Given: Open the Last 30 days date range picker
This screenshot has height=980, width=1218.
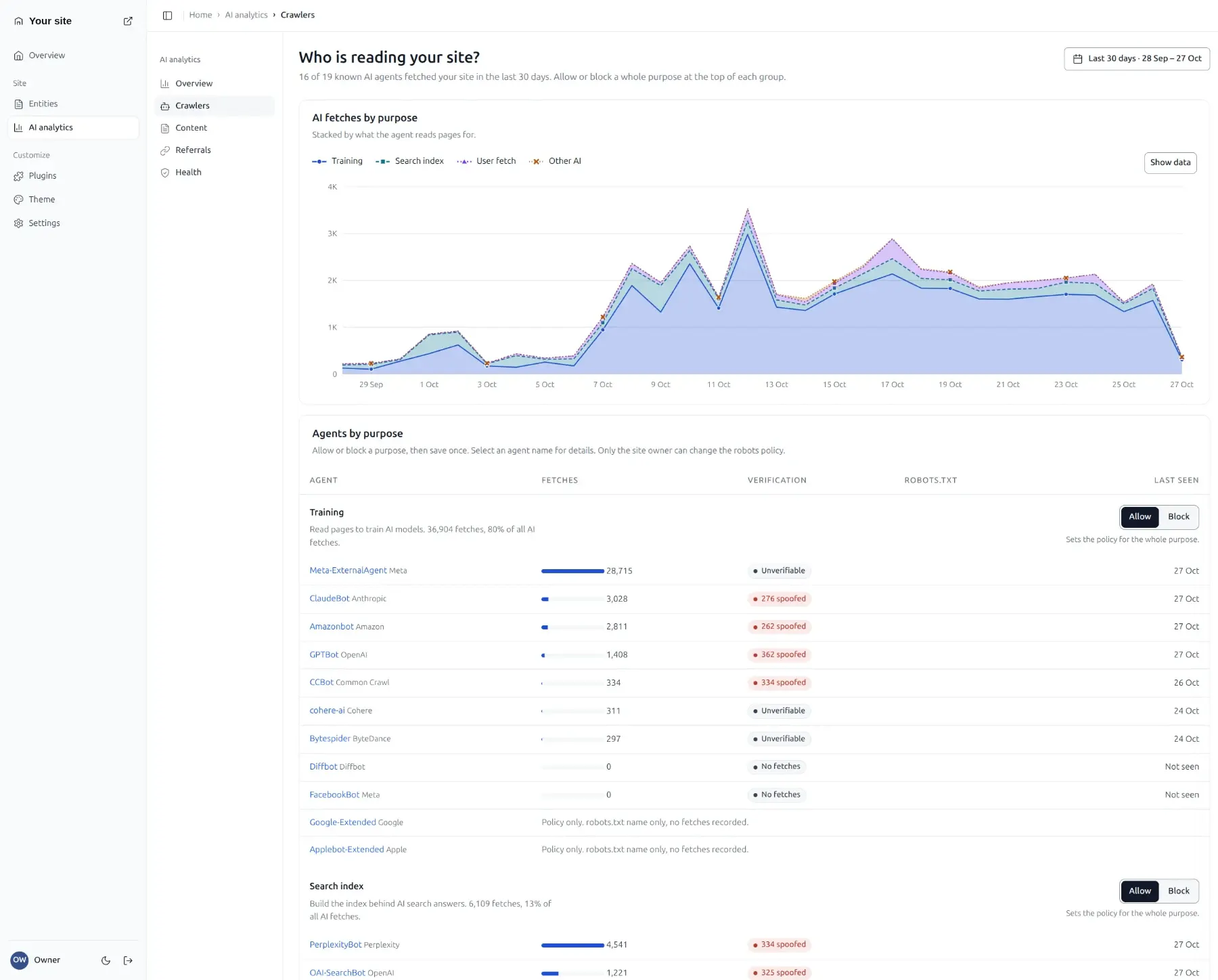Looking at the screenshot, I should 1137,59.
